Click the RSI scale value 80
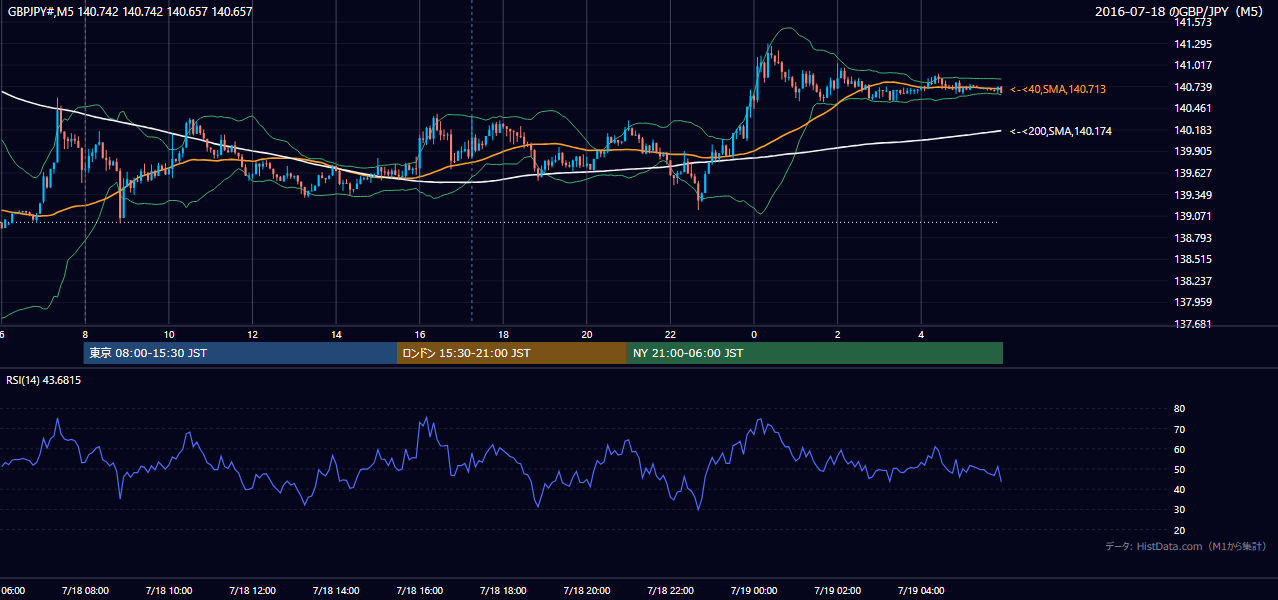Viewport: 1278px width, 600px height. pyautogui.click(x=1180, y=409)
